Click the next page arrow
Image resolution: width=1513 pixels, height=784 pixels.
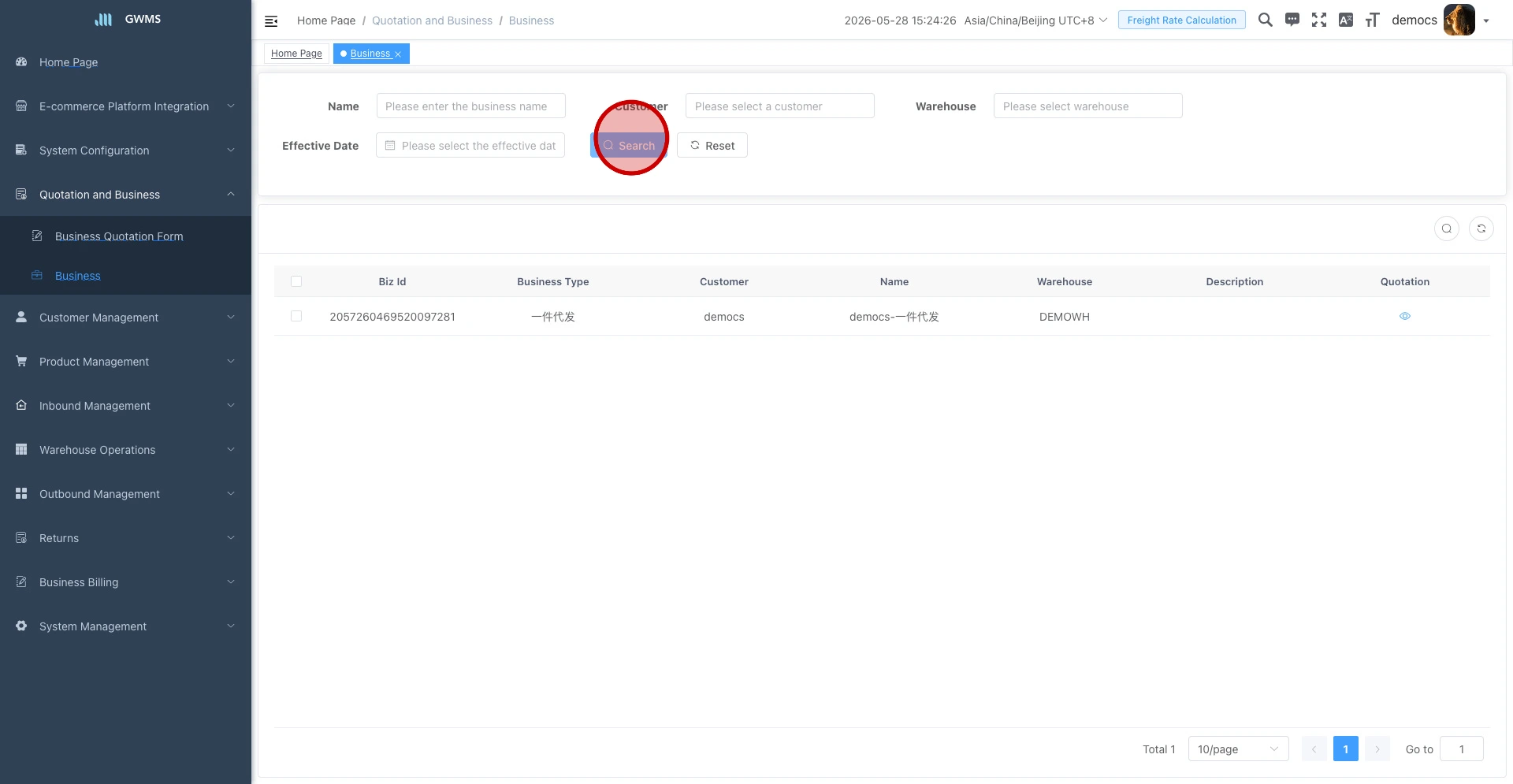[x=1377, y=749]
